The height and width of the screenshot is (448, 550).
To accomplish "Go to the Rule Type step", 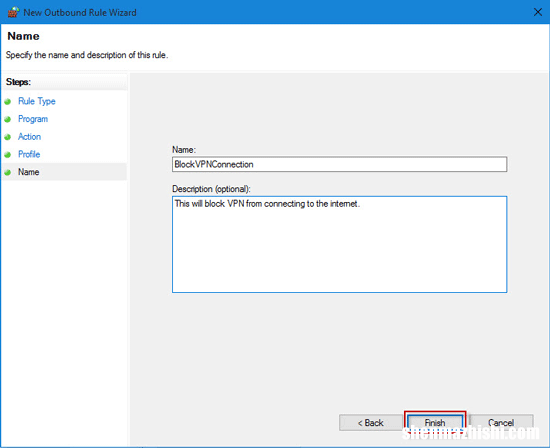I will coord(37,101).
